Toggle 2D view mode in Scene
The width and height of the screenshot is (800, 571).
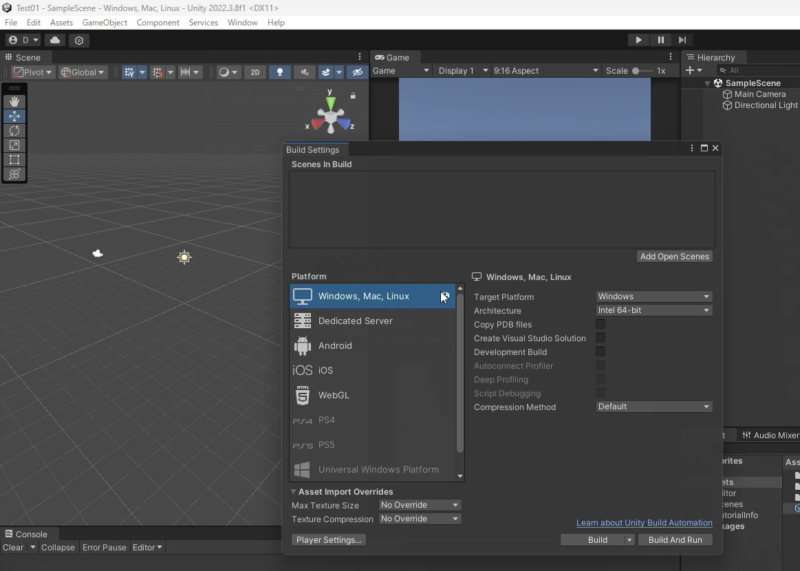pos(255,72)
